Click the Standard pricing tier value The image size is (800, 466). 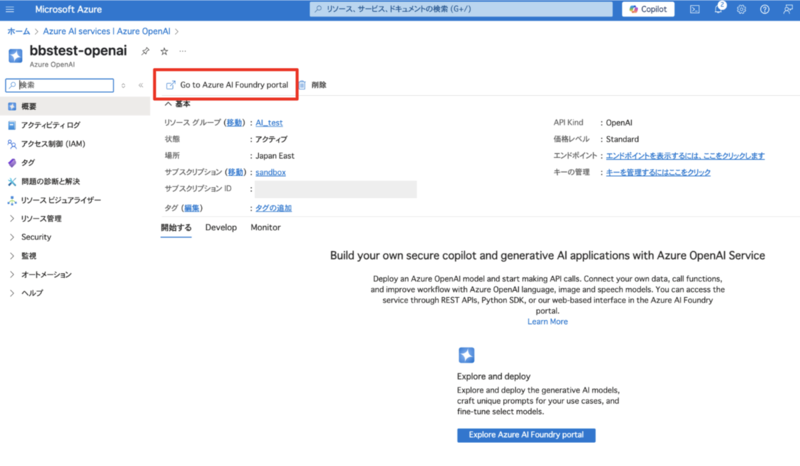(x=622, y=139)
